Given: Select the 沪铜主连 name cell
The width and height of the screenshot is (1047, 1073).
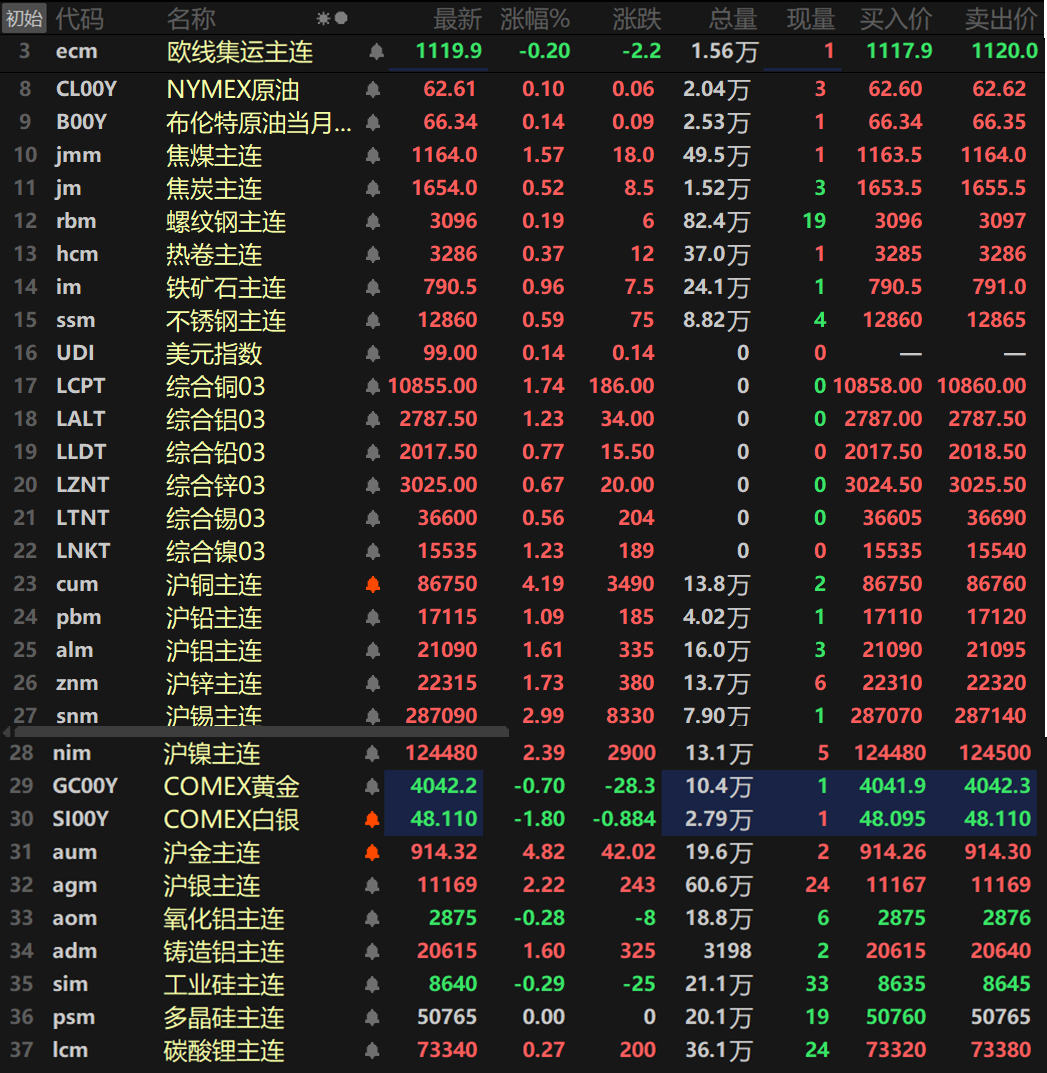Looking at the screenshot, I should [214, 584].
